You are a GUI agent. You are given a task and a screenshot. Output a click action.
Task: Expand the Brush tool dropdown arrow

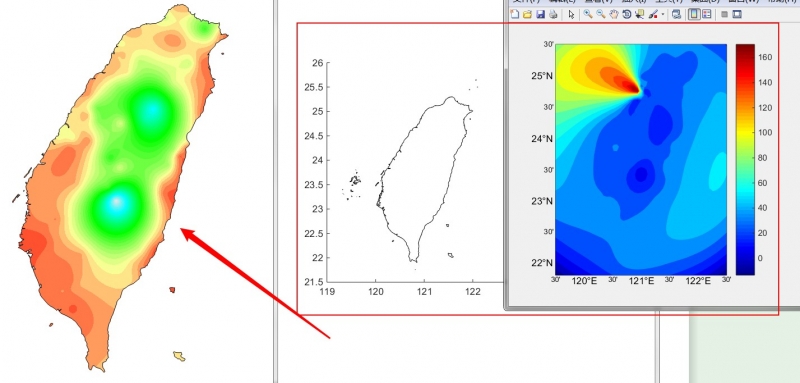(663, 14)
